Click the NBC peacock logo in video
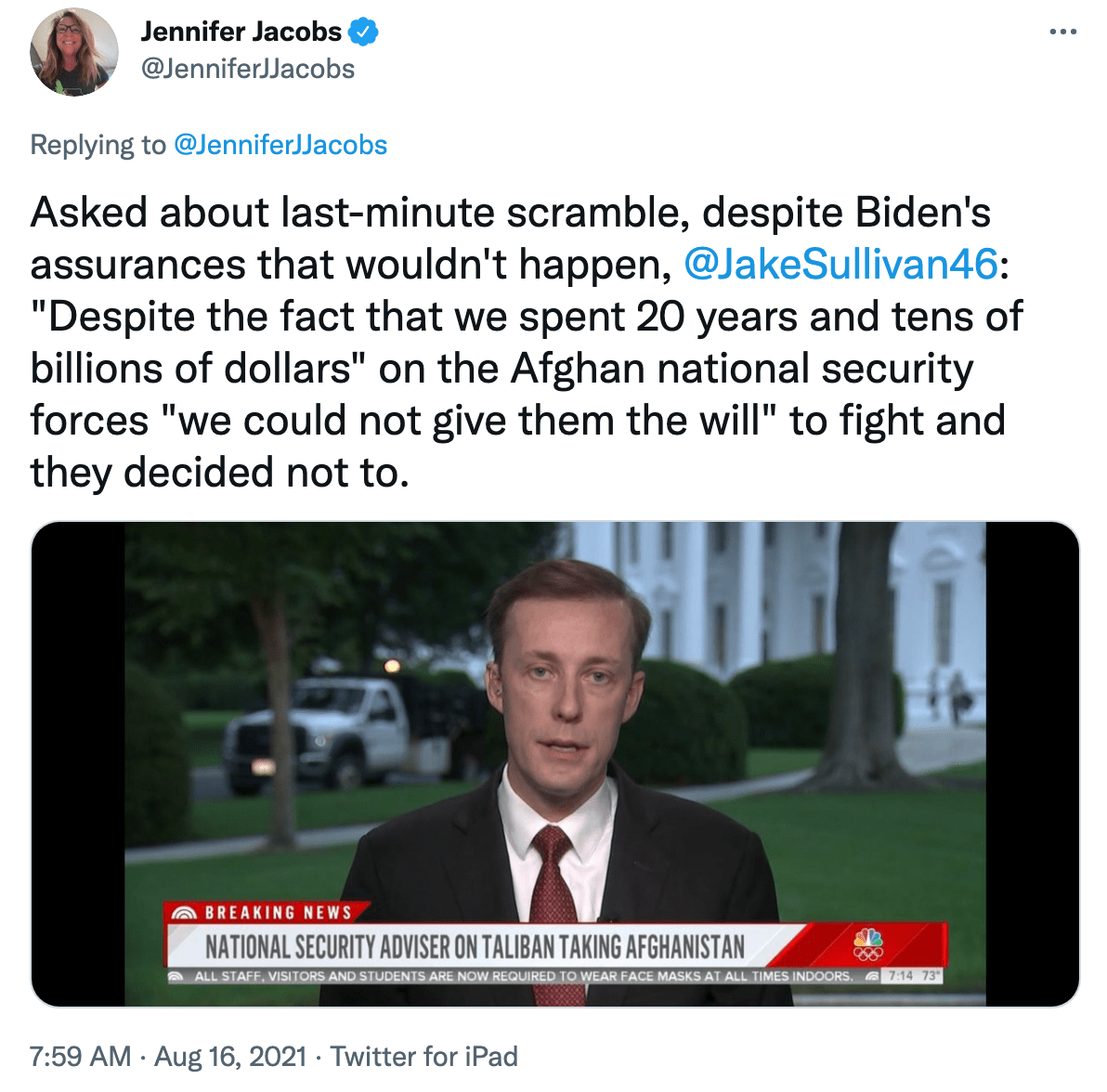Image resolution: width=1107 pixels, height=1092 pixels. [867, 944]
